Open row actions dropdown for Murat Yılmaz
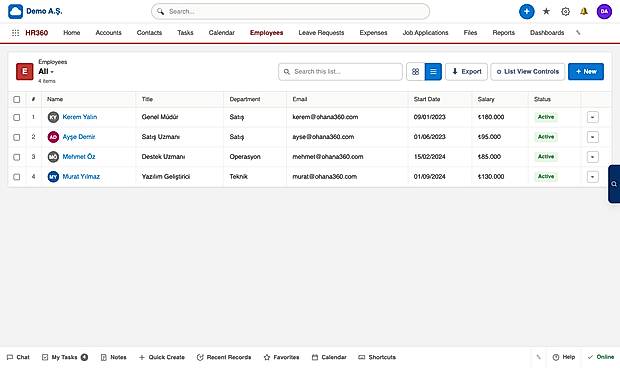The height and width of the screenshot is (368, 620). [x=592, y=176]
